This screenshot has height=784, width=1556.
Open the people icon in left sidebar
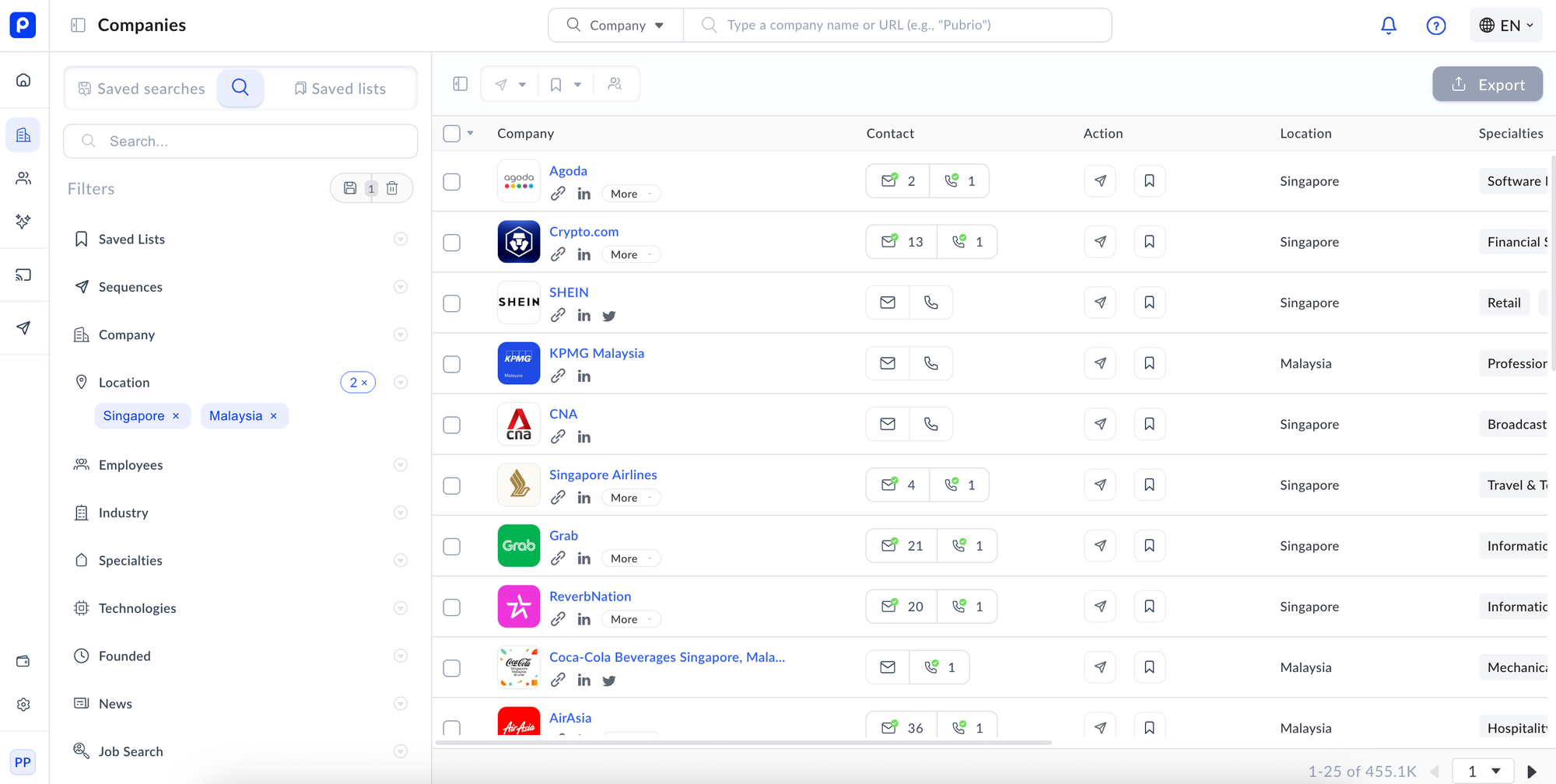[x=23, y=178]
